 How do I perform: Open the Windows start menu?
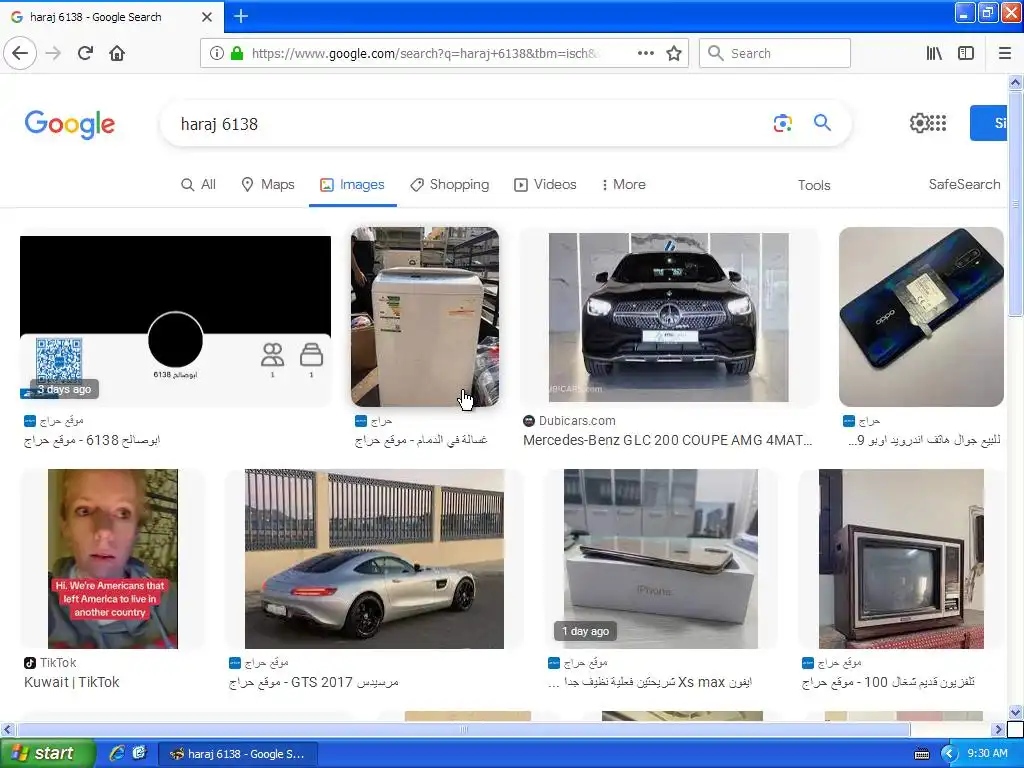pyautogui.click(x=46, y=754)
